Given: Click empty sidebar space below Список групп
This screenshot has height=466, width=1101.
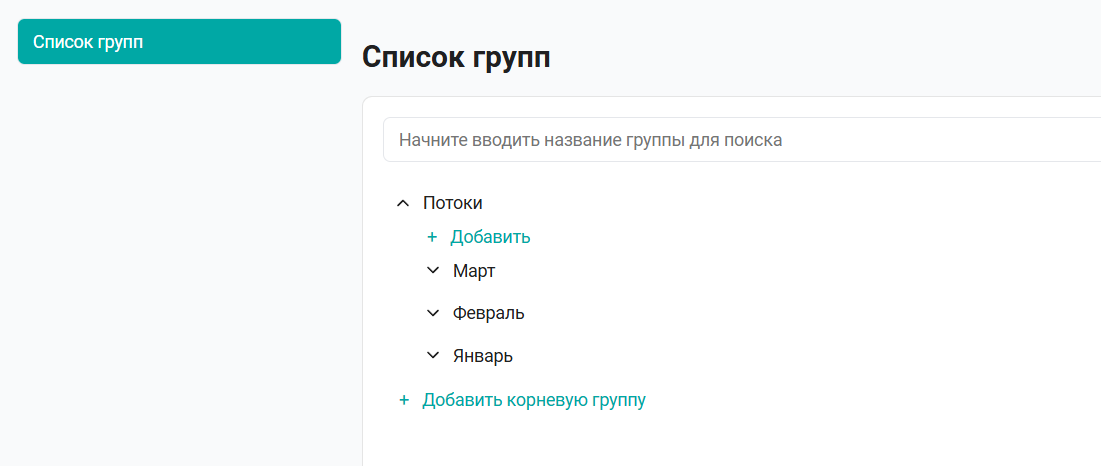Looking at the screenshot, I should (x=179, y=267).
